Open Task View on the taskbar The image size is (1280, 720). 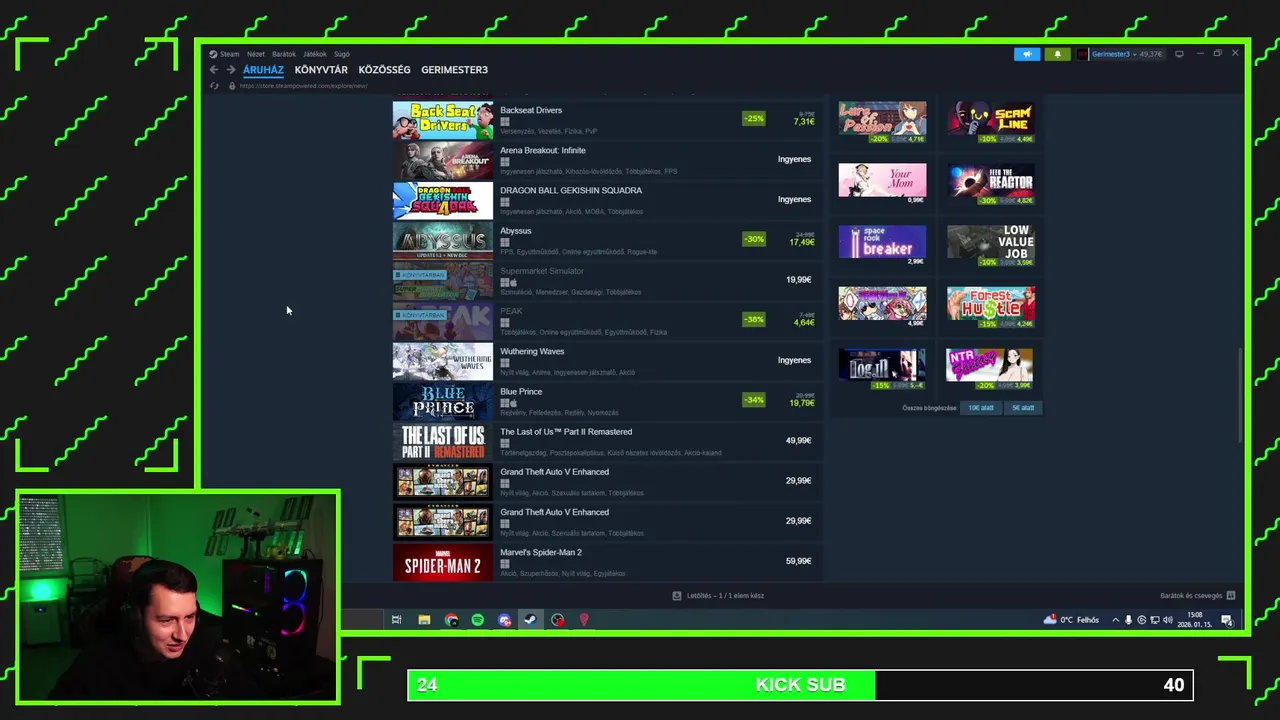[397, 620]
